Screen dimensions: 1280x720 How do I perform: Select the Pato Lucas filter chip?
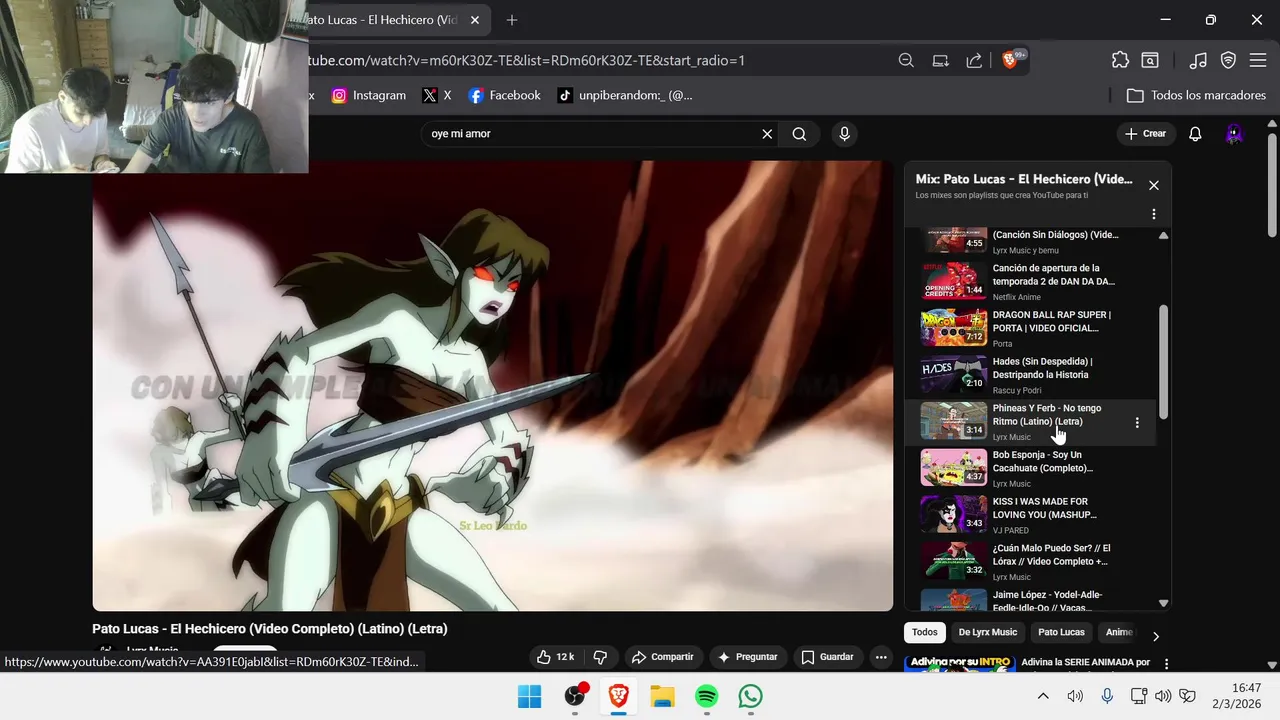pos(1061,632)
